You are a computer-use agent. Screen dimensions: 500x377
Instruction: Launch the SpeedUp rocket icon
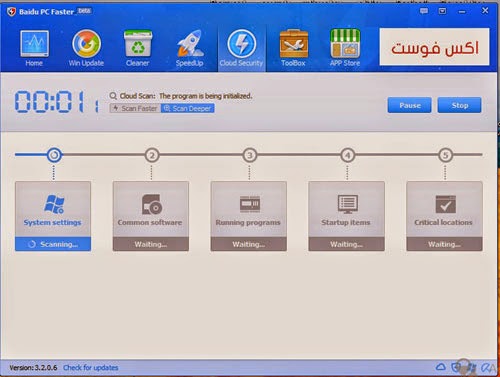(x=190, y=43)
